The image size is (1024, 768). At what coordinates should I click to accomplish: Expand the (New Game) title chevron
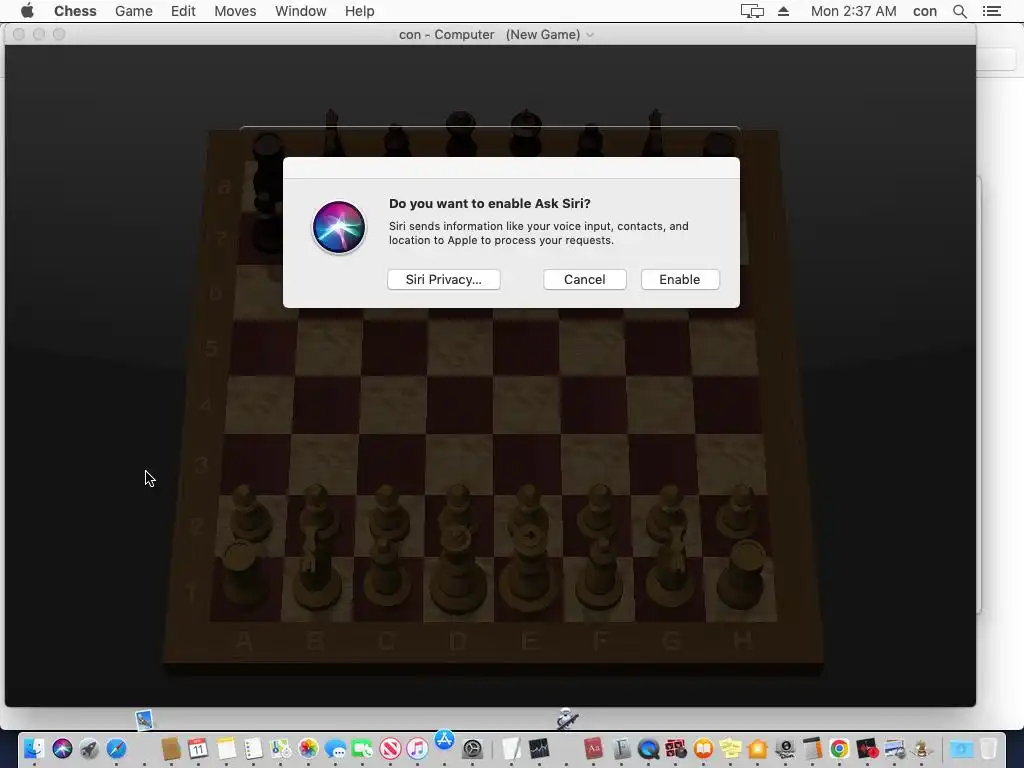590,35
